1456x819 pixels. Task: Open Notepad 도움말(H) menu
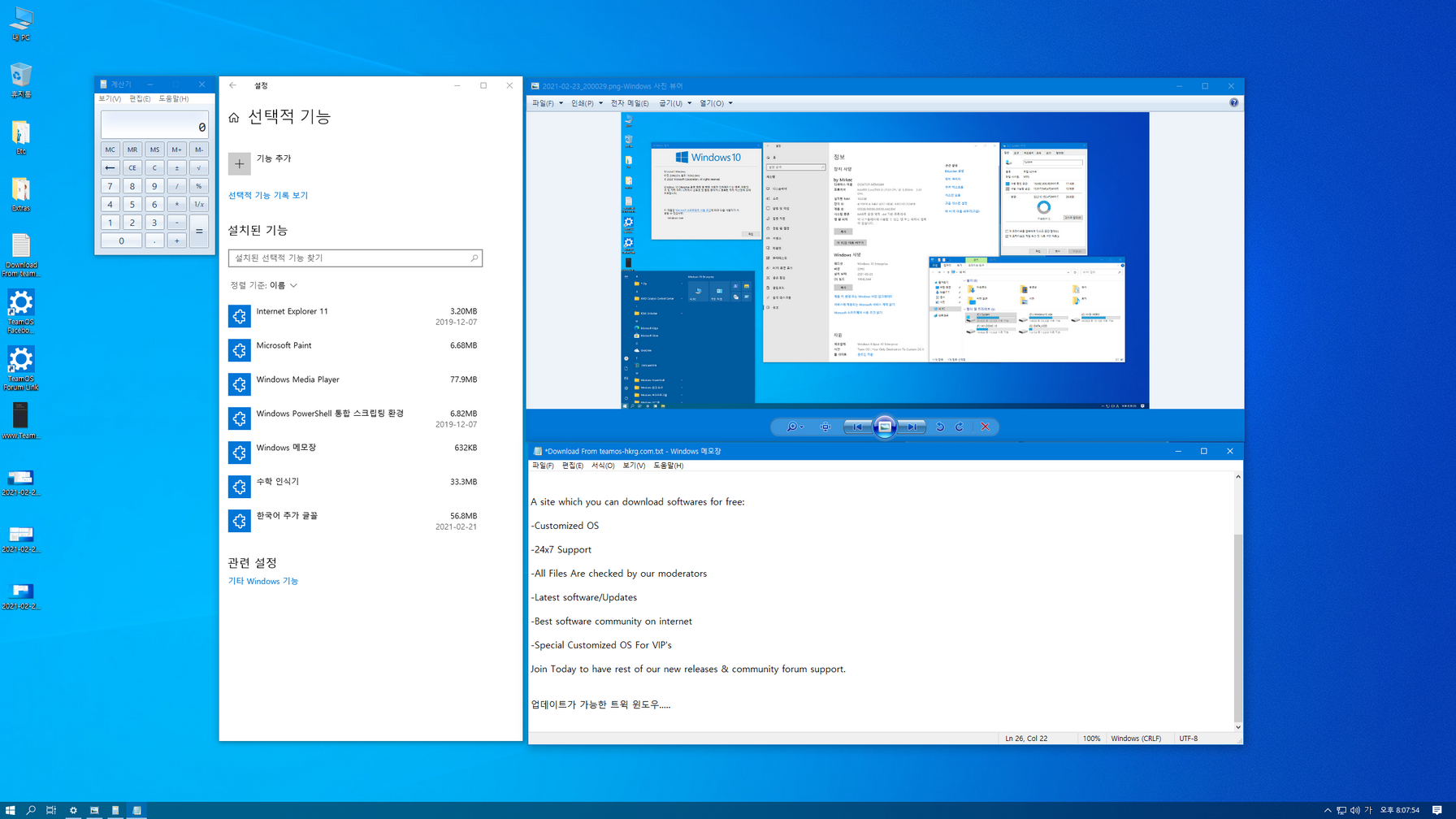(x=668, y=466)
